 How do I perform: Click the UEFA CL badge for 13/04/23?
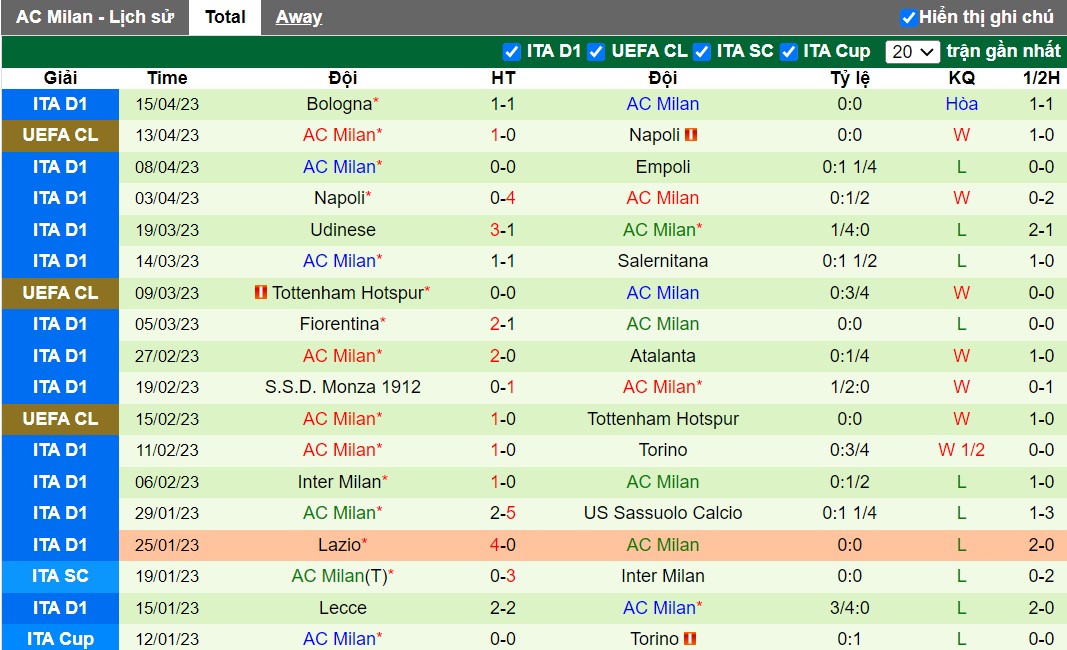pyautogui.click(x=60, y=135)
